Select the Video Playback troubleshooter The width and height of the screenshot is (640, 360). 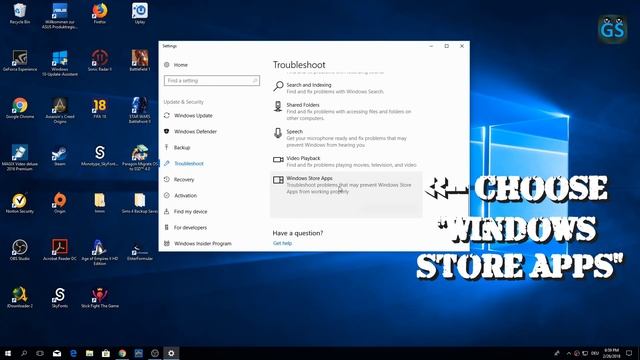click(x=346, y=161)
